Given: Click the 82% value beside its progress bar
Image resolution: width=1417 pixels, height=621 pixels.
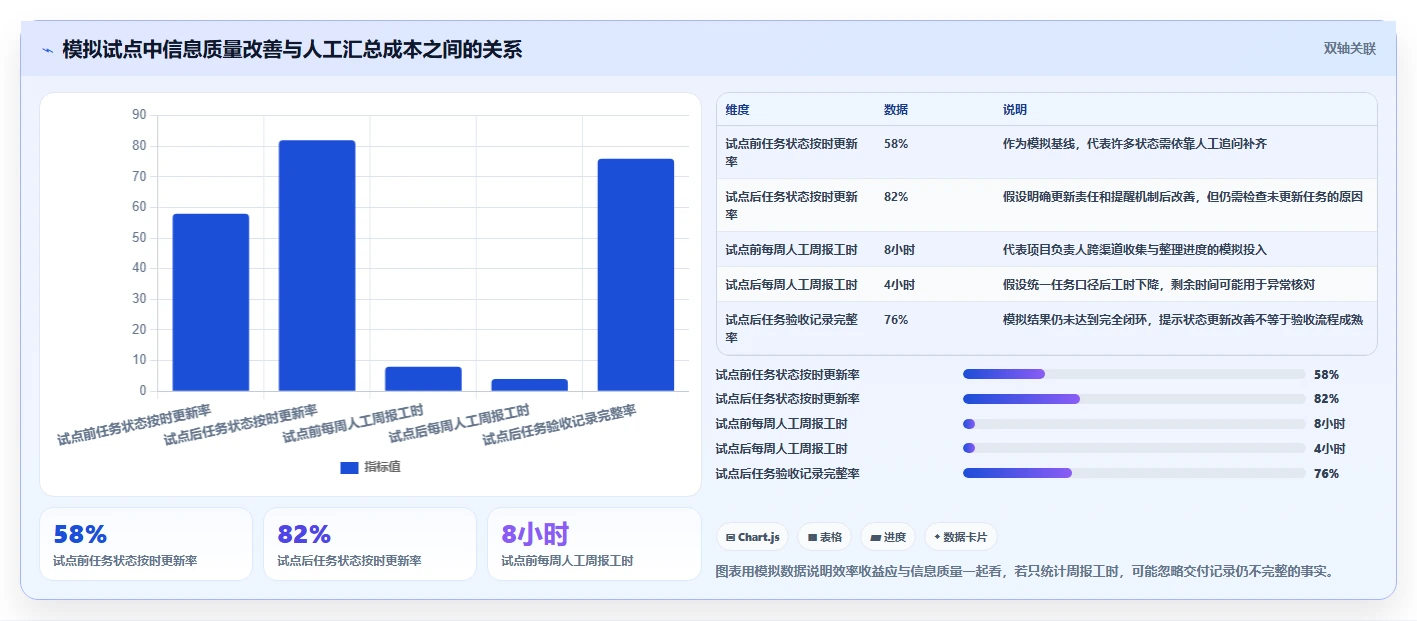Looking at the screenshot, I should click(1326, 399).
